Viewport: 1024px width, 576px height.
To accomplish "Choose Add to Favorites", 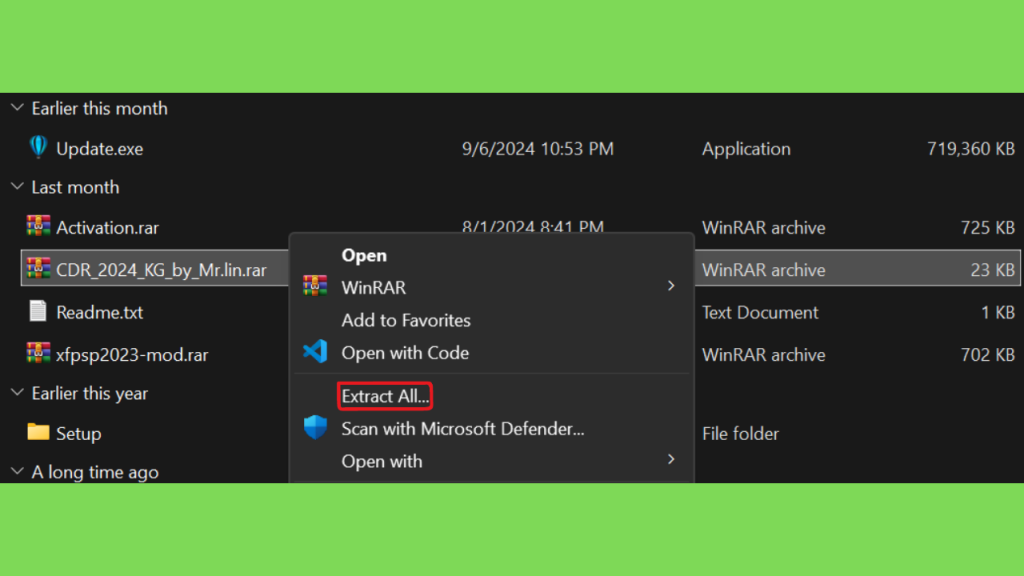I will pos(406,320).
